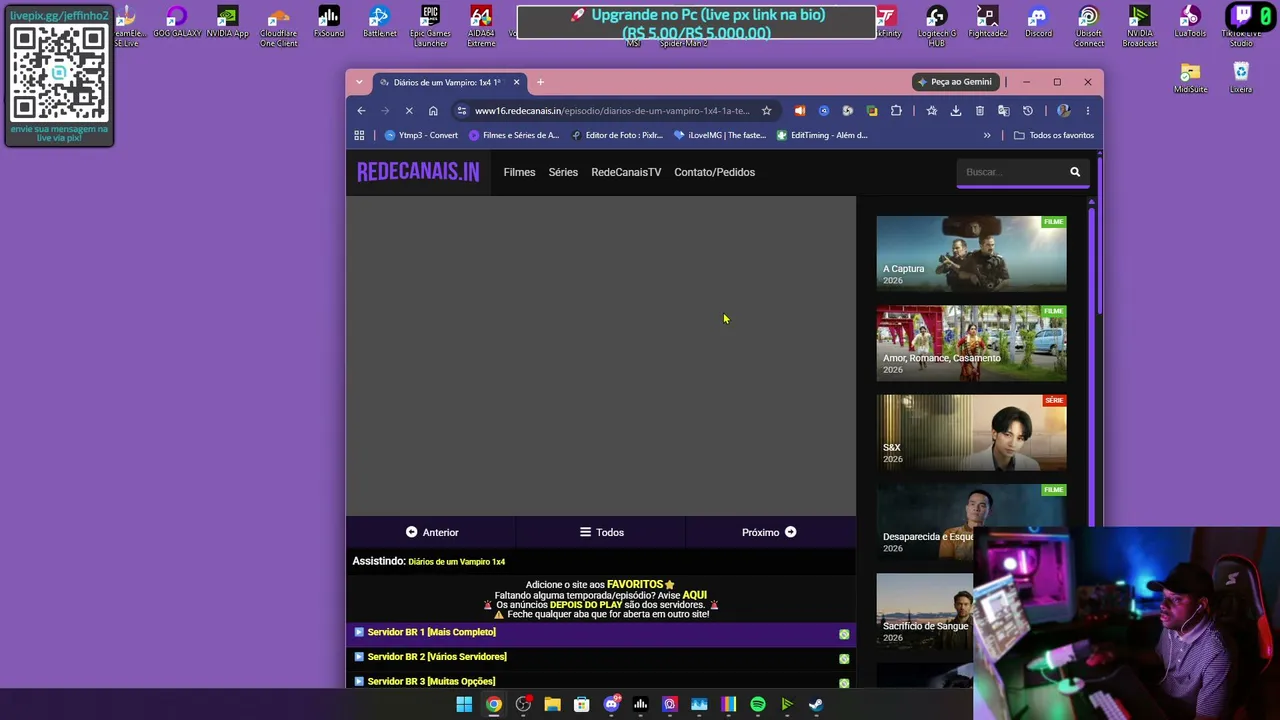Screen dimensions: 1280x720
Task: Open OBS Studio from the taskbar
Action: tap(523, 705)
